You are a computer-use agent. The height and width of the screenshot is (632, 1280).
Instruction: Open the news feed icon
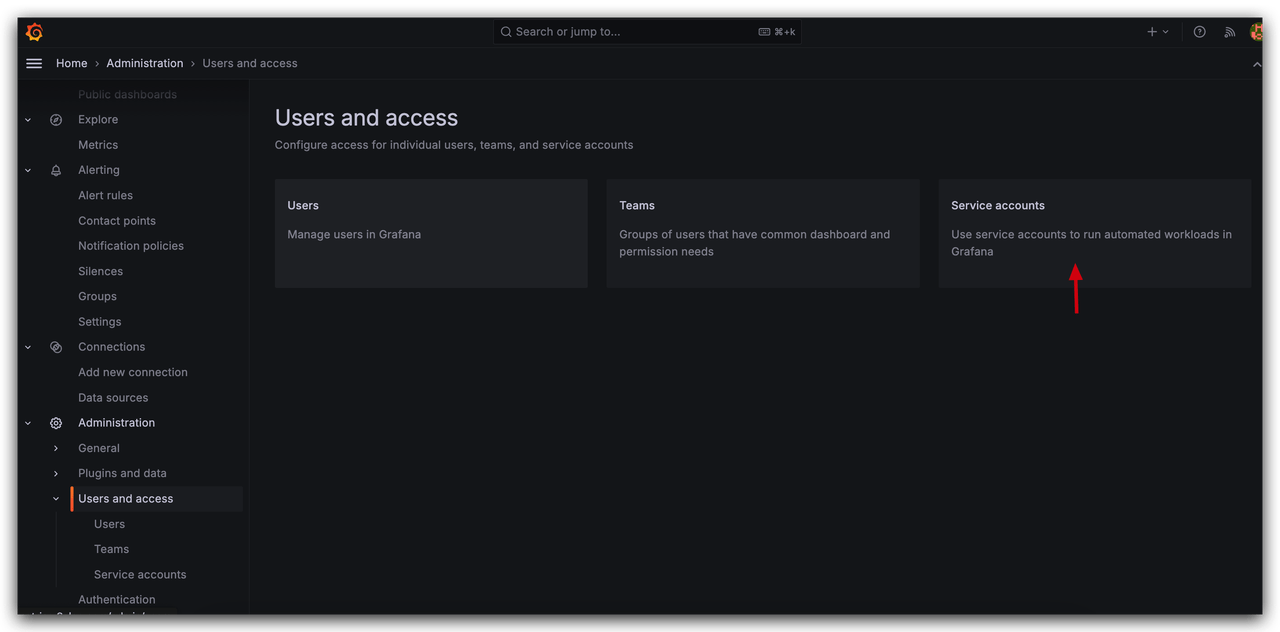[1229, 32]
